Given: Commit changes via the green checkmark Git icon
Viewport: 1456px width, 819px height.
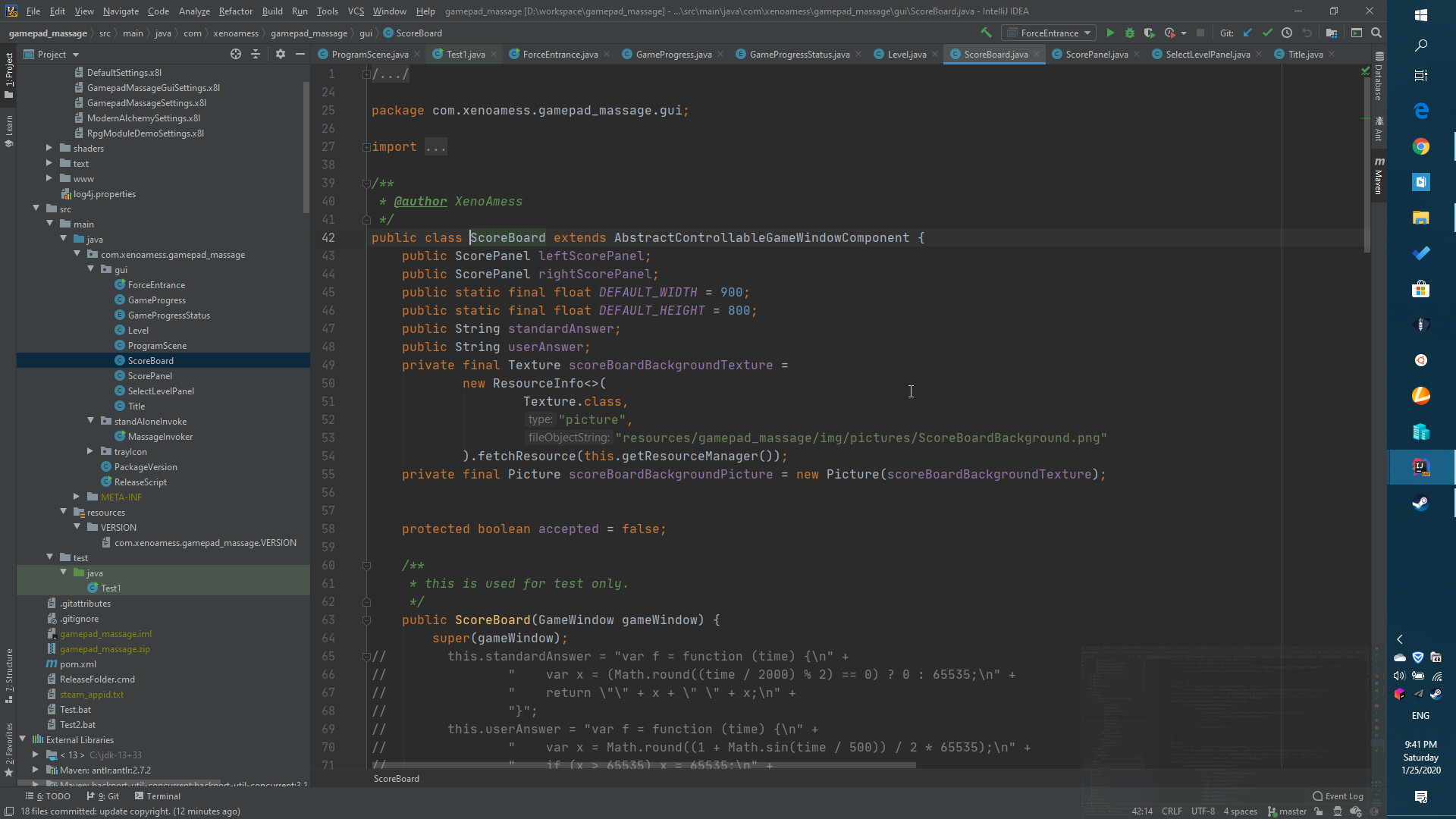Looking at the screenshot, I should click(1266, 33).
